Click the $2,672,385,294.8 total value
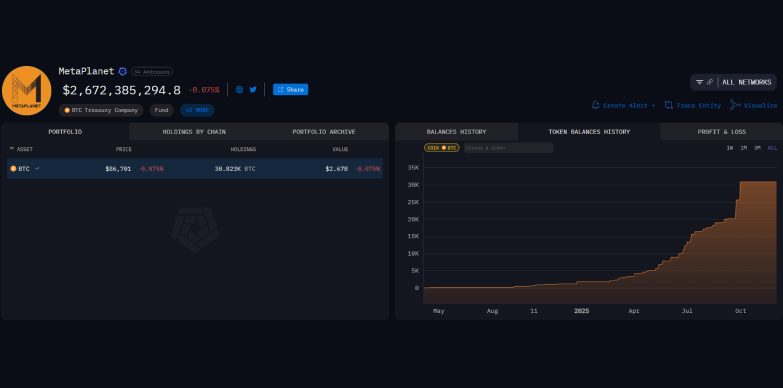Viewport: 783px width, 388px height. tap(121, 90)
